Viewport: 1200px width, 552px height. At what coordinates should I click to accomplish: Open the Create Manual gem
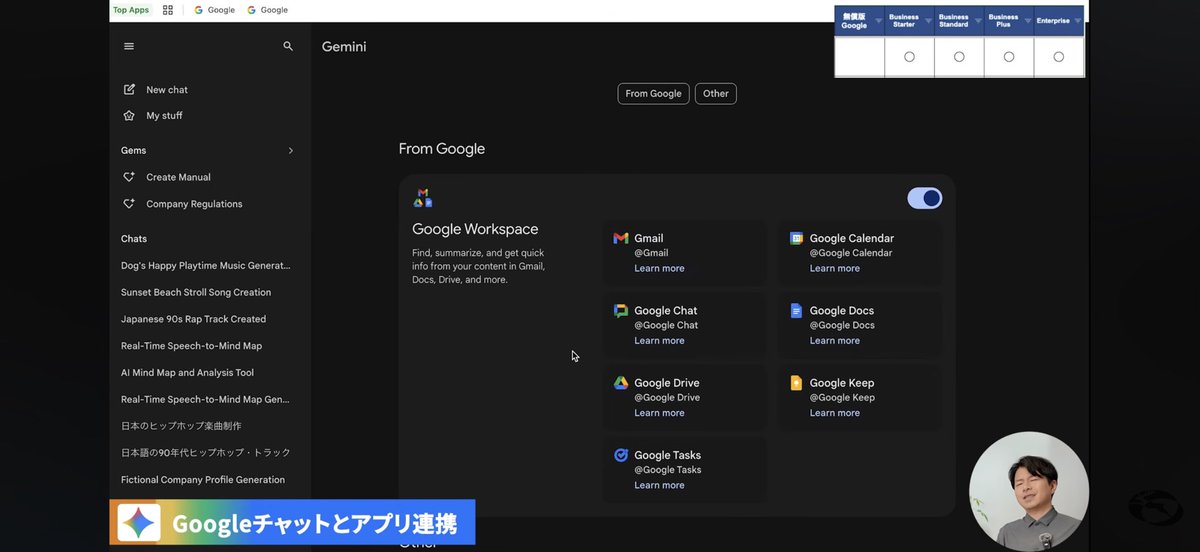click(x=178, y=177)
